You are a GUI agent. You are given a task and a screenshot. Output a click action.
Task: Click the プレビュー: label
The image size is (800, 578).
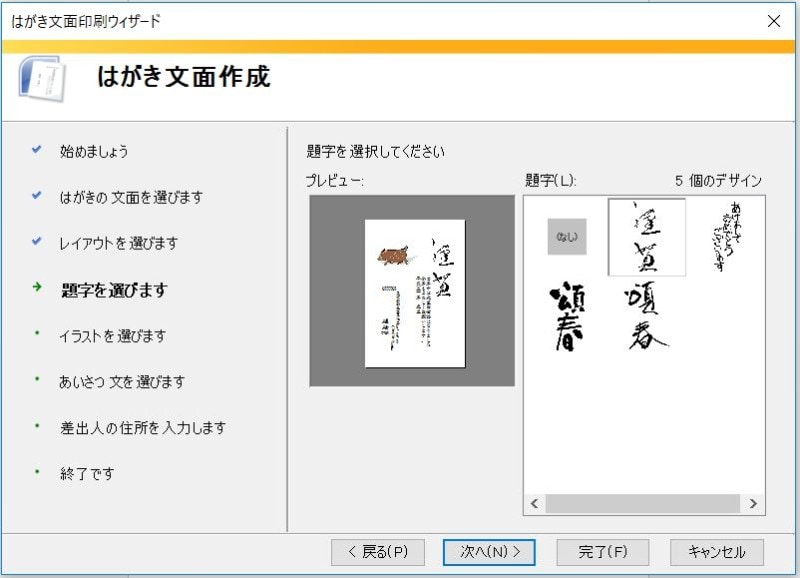click(x=335, y=181)
